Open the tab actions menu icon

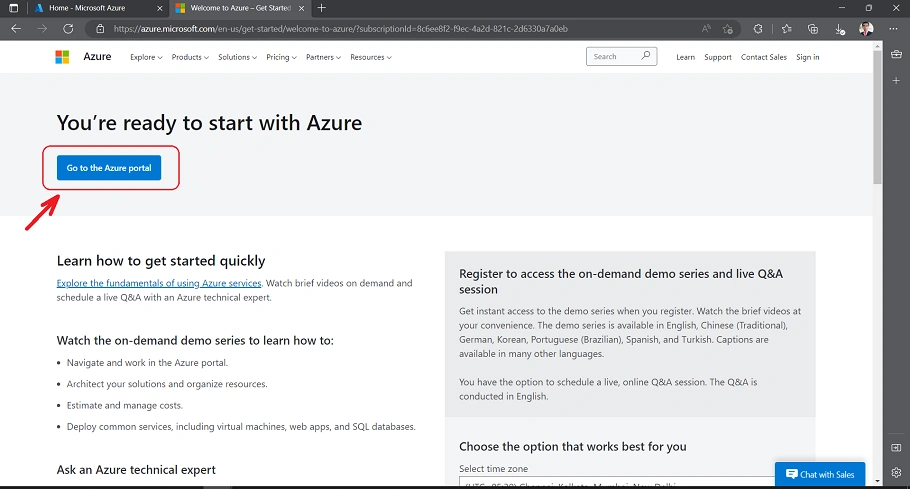click(x=13, y=8)
